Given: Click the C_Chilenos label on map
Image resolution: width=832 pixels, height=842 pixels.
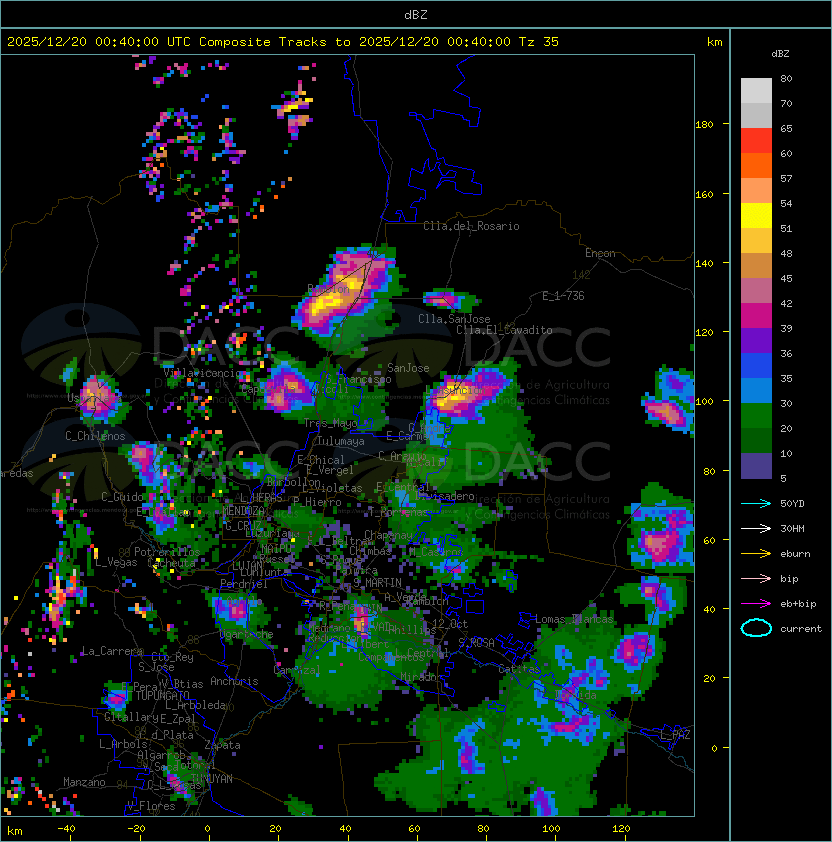Looking at the screenshot, I should tap(95, 436).
